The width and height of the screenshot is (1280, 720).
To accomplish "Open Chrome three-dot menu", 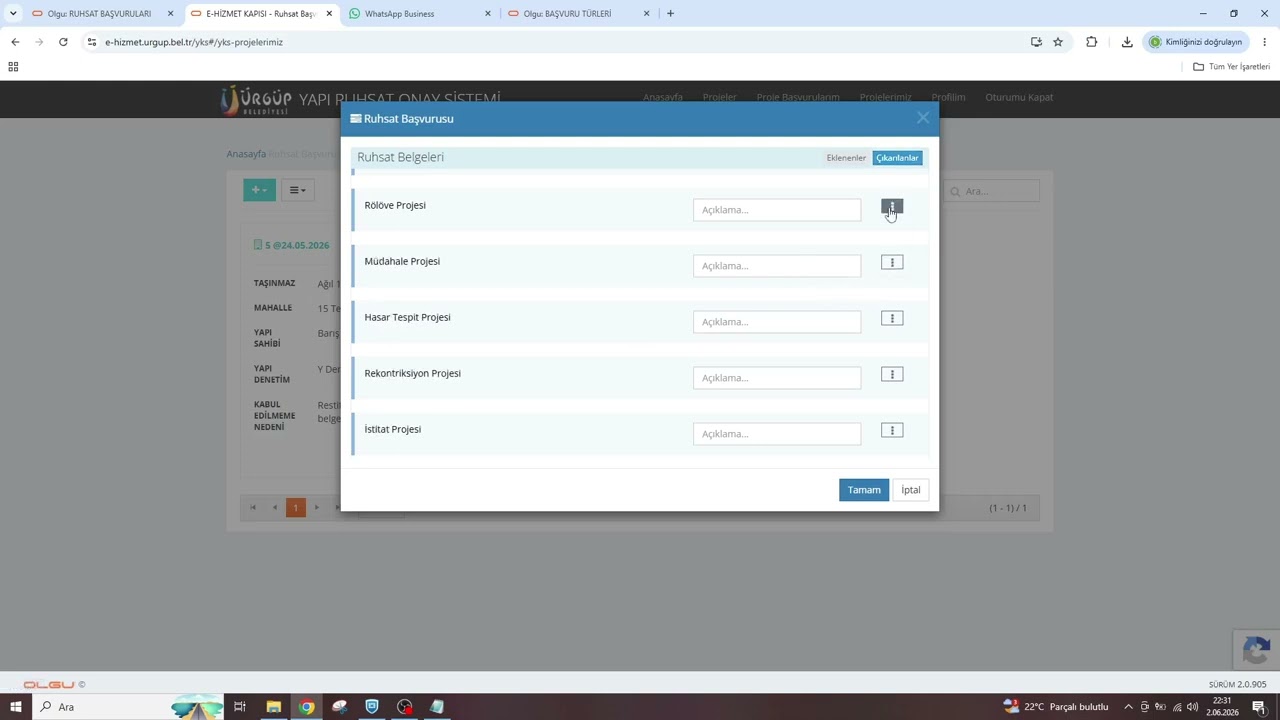I will 1265,42.
